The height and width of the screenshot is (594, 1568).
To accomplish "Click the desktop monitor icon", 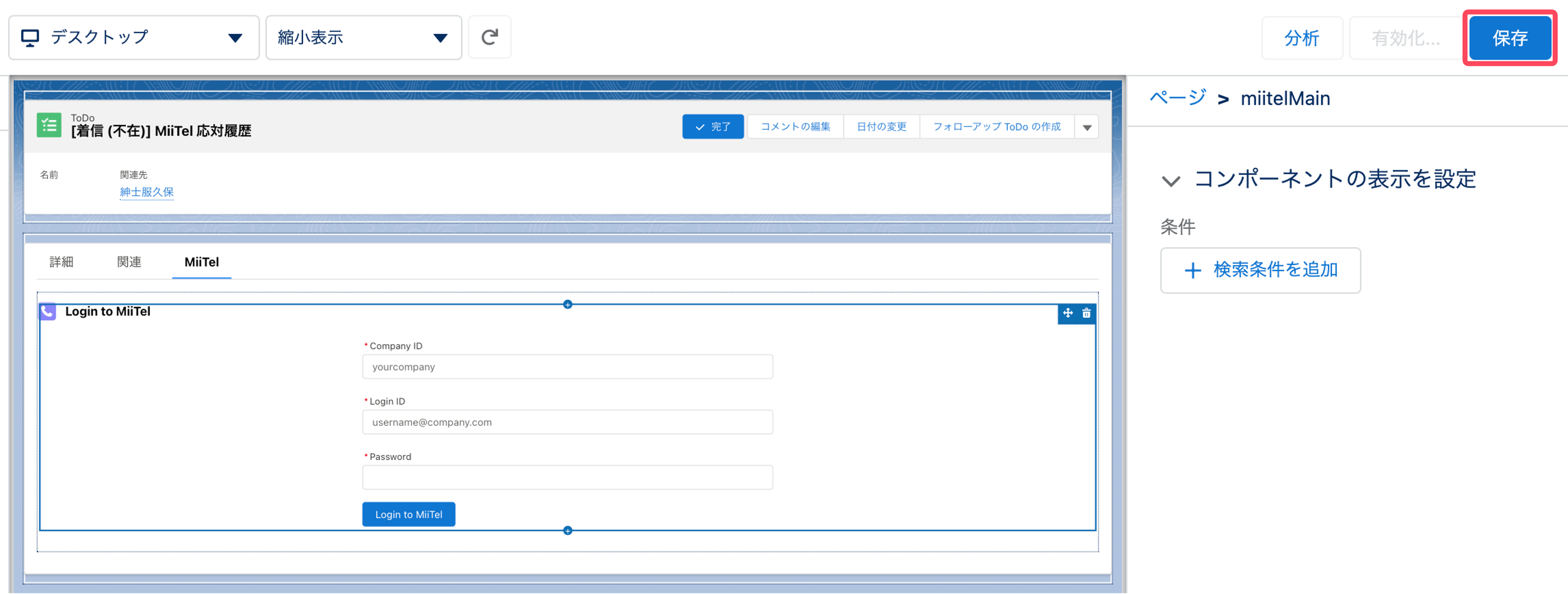I will tap(30, 38).
